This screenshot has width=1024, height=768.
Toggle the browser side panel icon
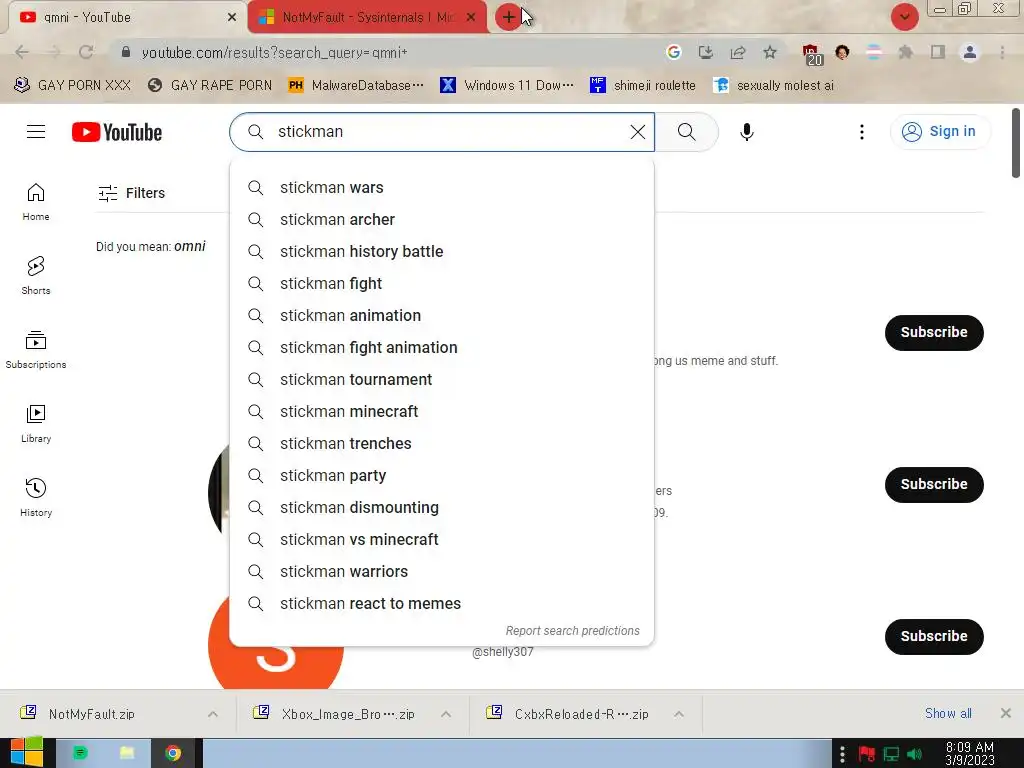point(938,52)
